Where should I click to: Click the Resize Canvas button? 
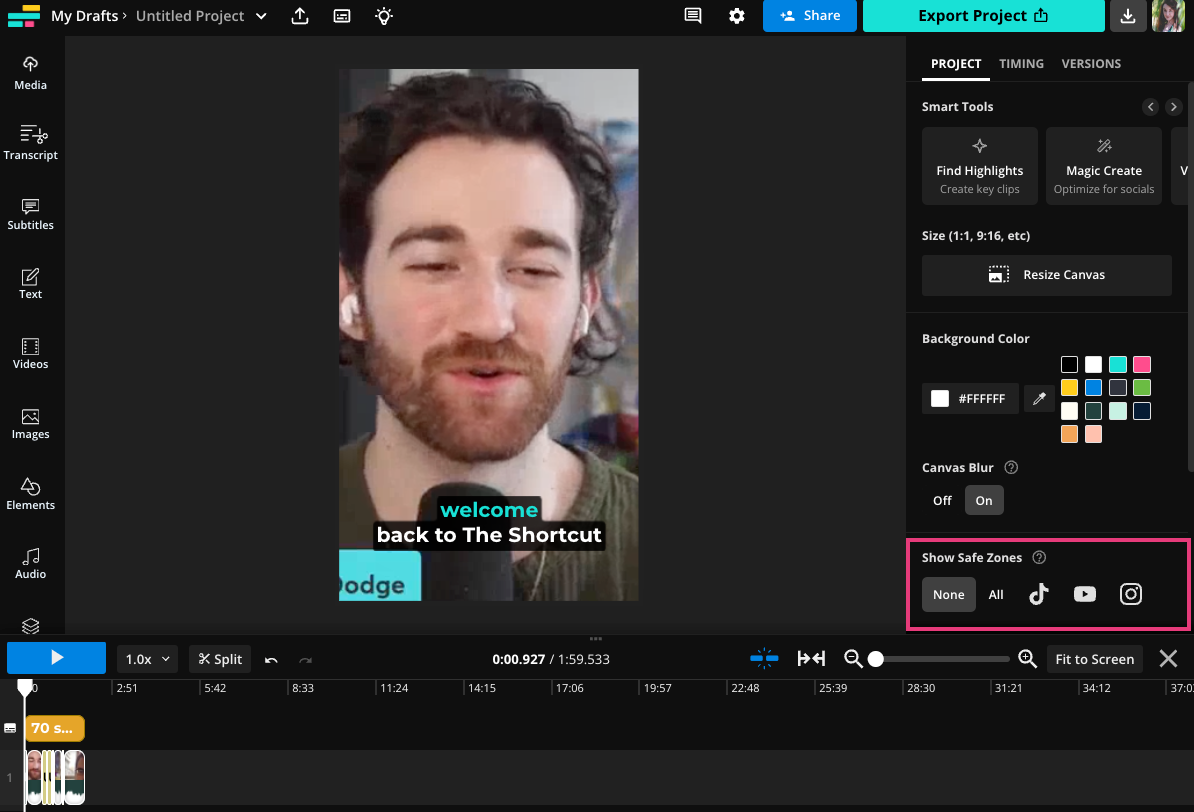[x=1046, y=275]
